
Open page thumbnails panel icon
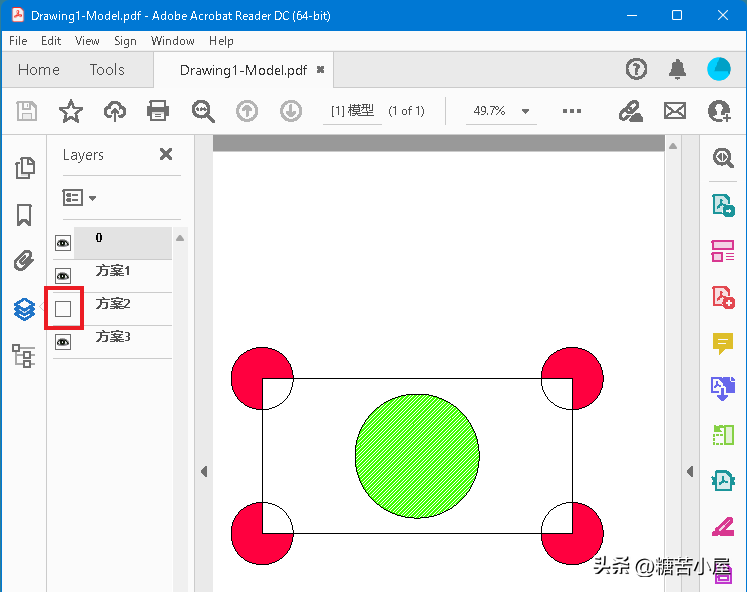click(x=25, y=168)
